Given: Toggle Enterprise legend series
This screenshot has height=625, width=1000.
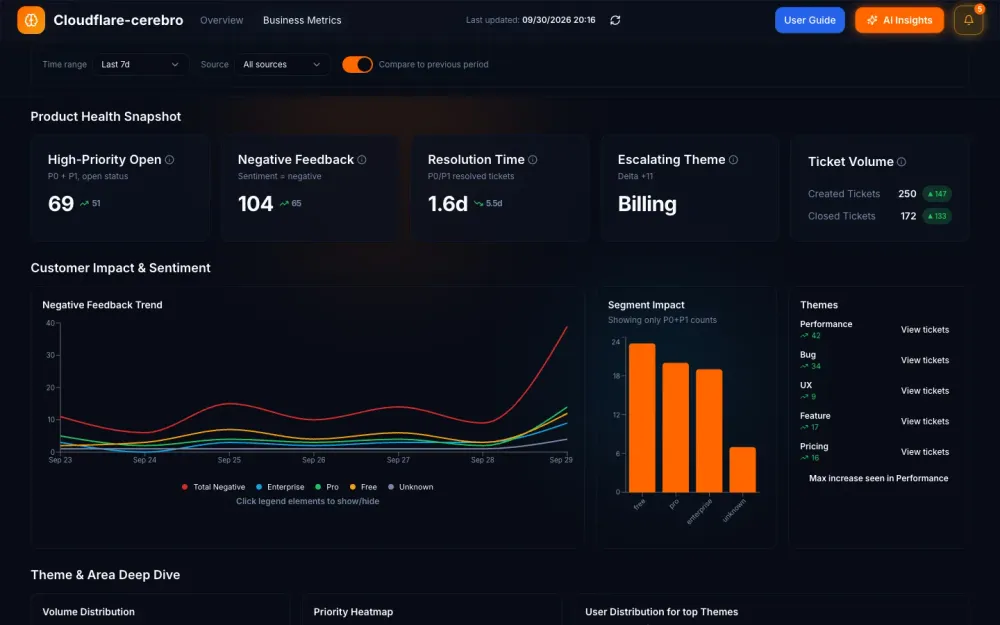Looking at the screenshot, I should point(280,487).
